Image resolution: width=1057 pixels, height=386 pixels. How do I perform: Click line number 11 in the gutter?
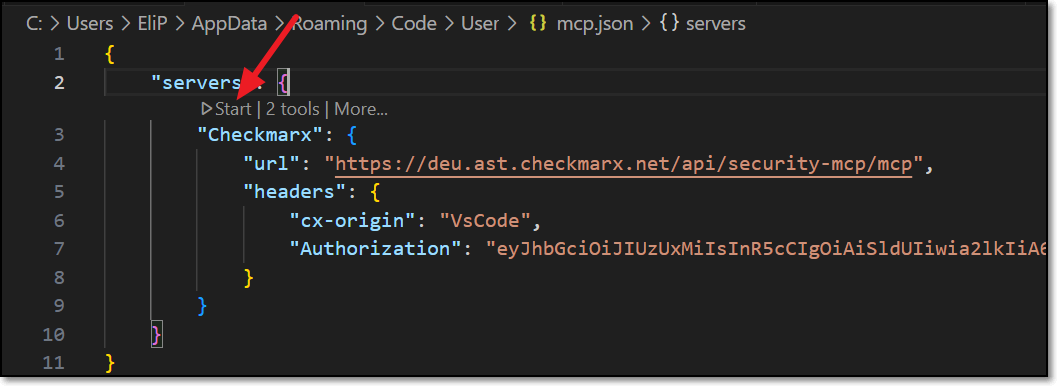coord(54,363)
